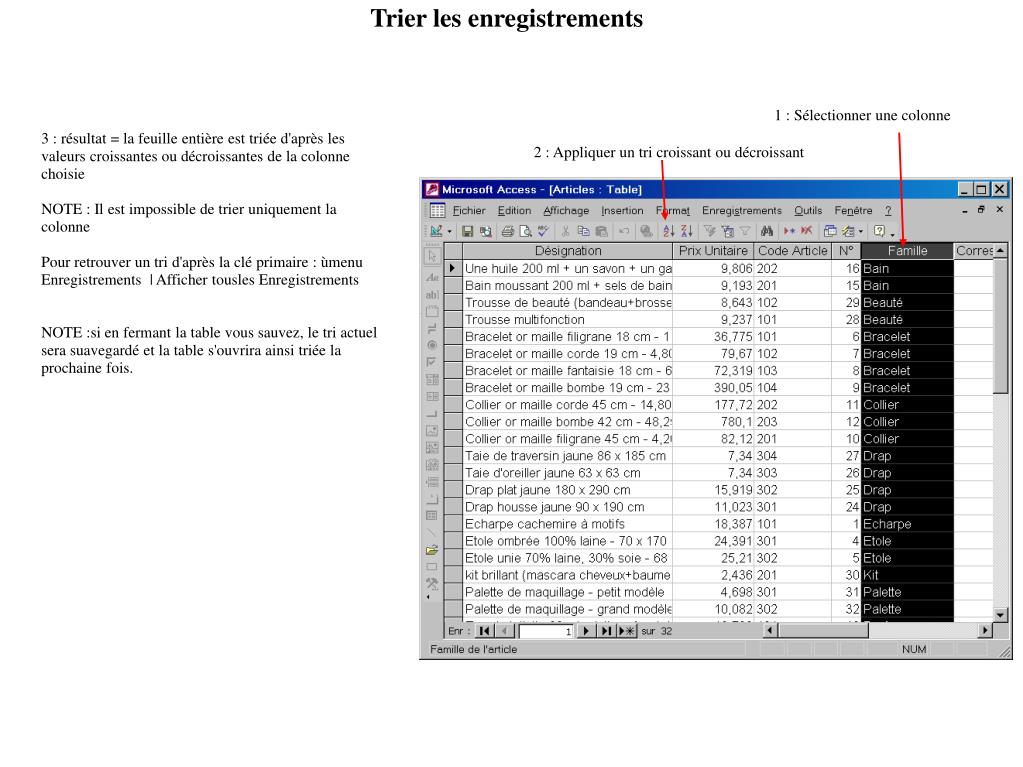Open the ? help menu
The width and height of the screenshot is (1023, 767).
(888, 211)
